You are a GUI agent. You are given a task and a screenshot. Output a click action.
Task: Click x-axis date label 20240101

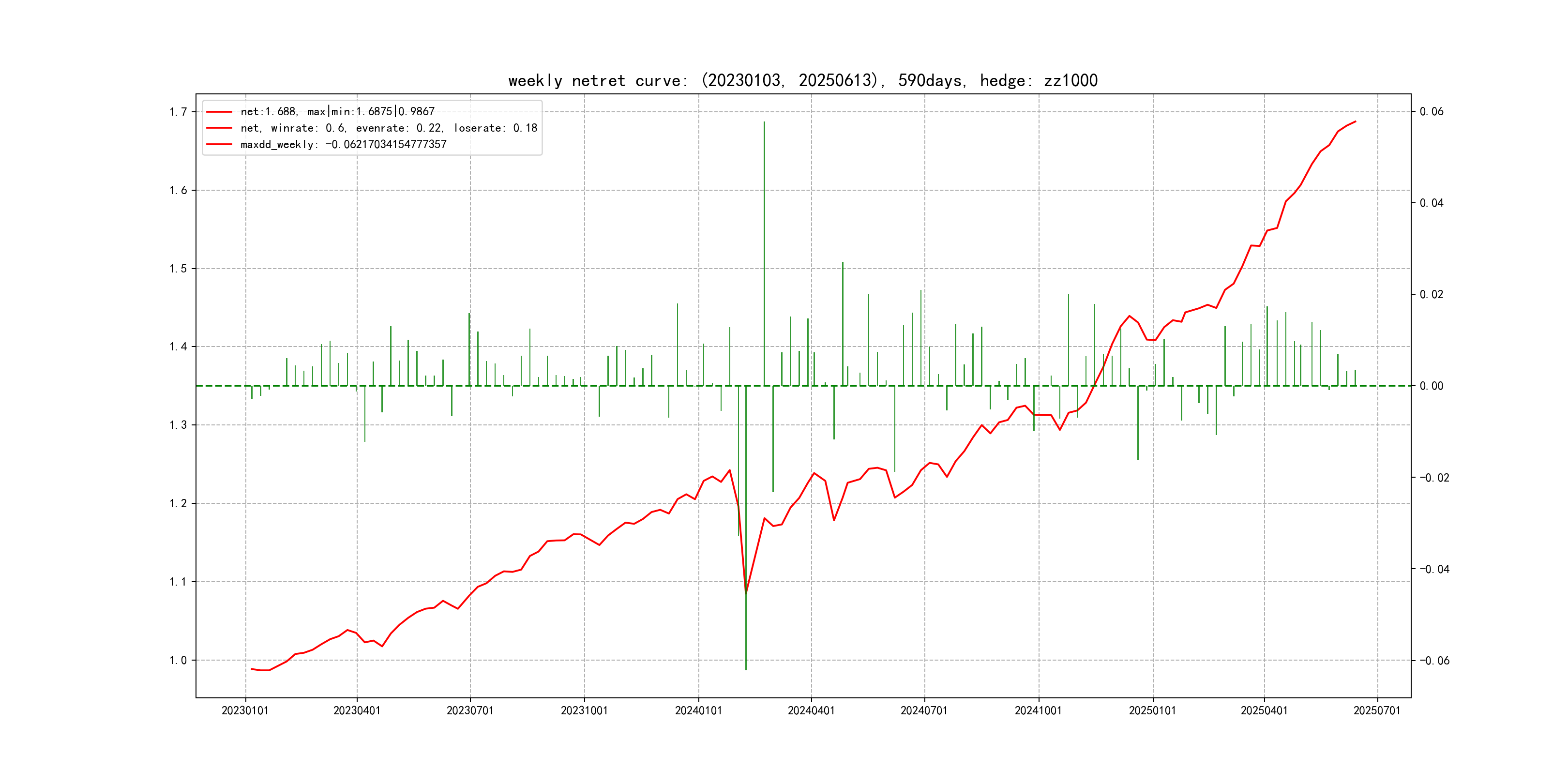click(698, 710)
